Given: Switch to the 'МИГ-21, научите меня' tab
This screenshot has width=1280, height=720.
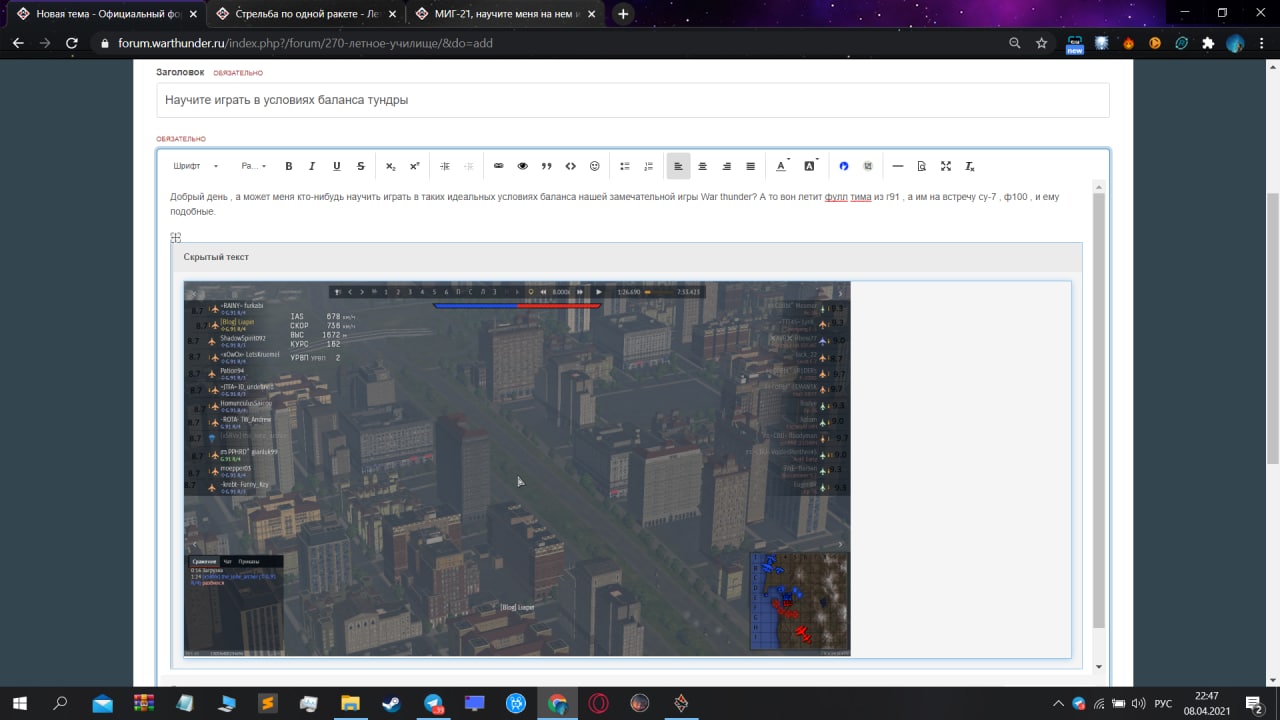Looking at the screenshot, I should 506,14.
